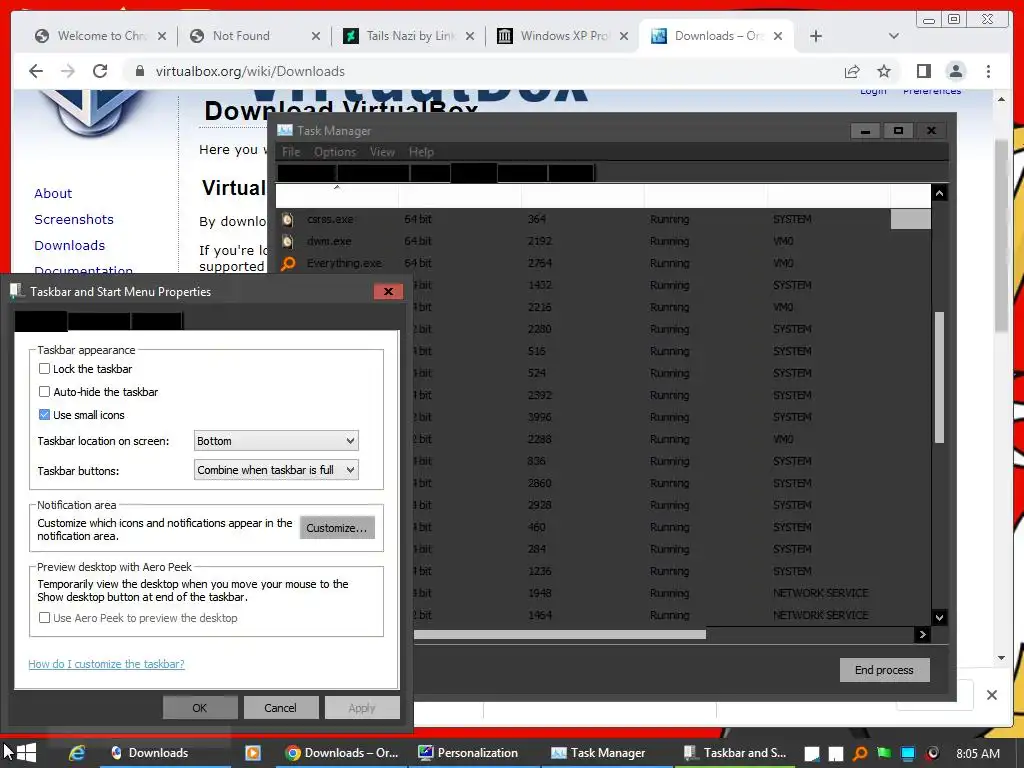Viewport: 1024px width, 768px height.
Task: Uncheck Use small icons checkbox
Action: (44, 415)
